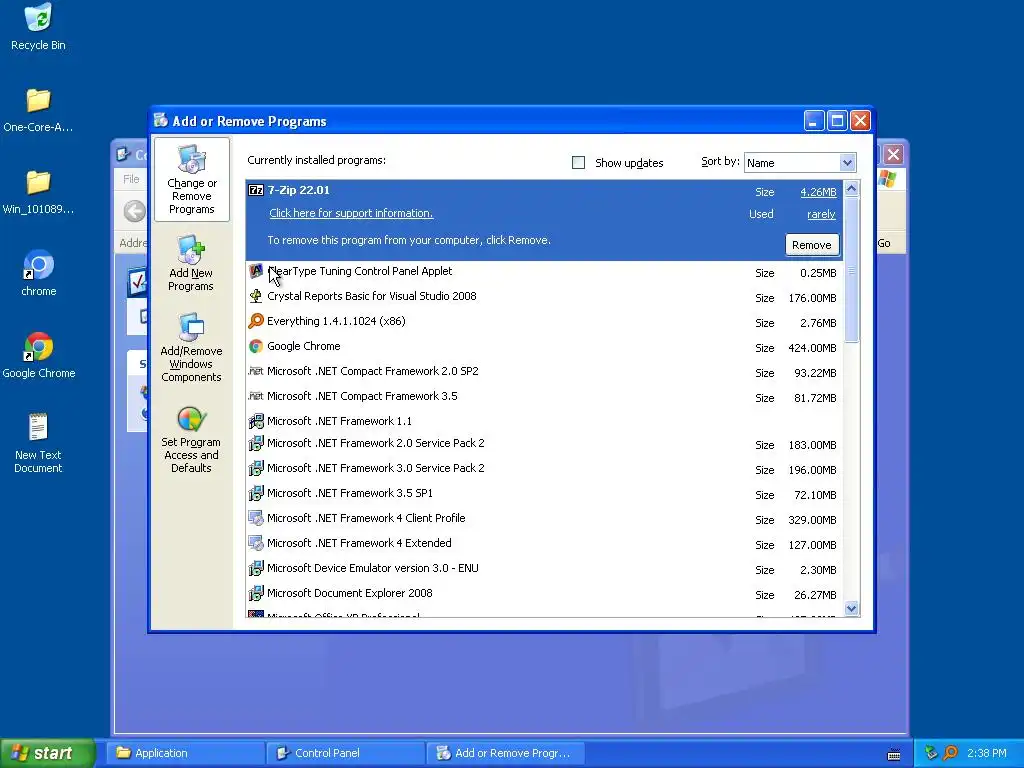Enable the Show updates checkbox
This screenshot has width=1024, height=768.
pos(579,163)
